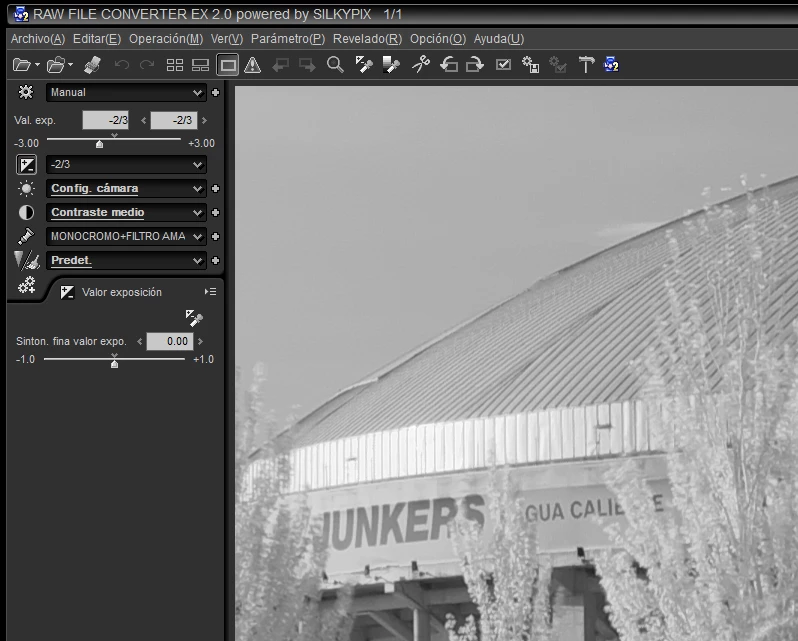
Task: Use exposure eyedropper in Valor exposición panel
Action: point(194,318)
